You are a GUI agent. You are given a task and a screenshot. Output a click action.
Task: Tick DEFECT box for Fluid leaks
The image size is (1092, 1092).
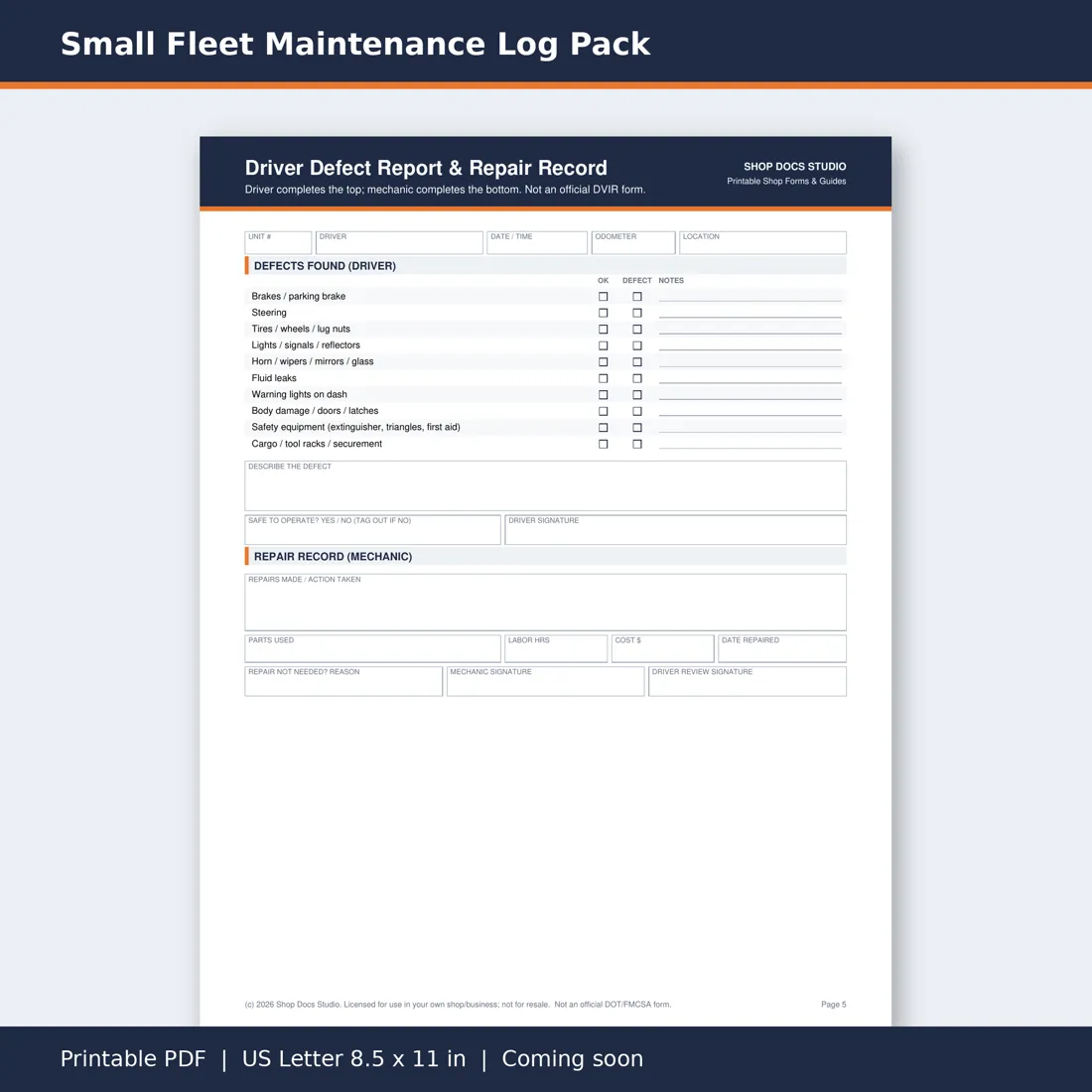click(x=637, y=378)
